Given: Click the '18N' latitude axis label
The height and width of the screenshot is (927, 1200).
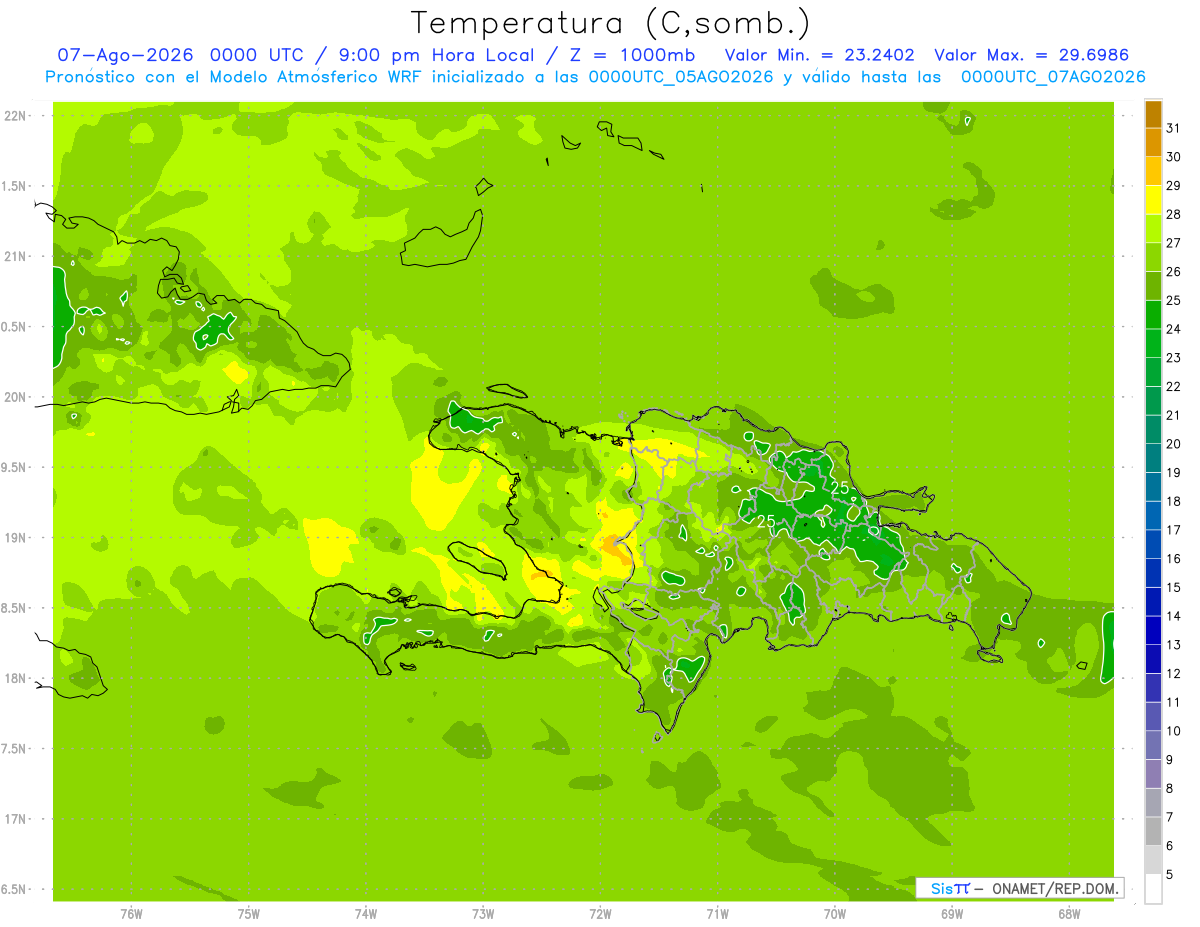Looking at the screenshot, I should click(14, 678).
